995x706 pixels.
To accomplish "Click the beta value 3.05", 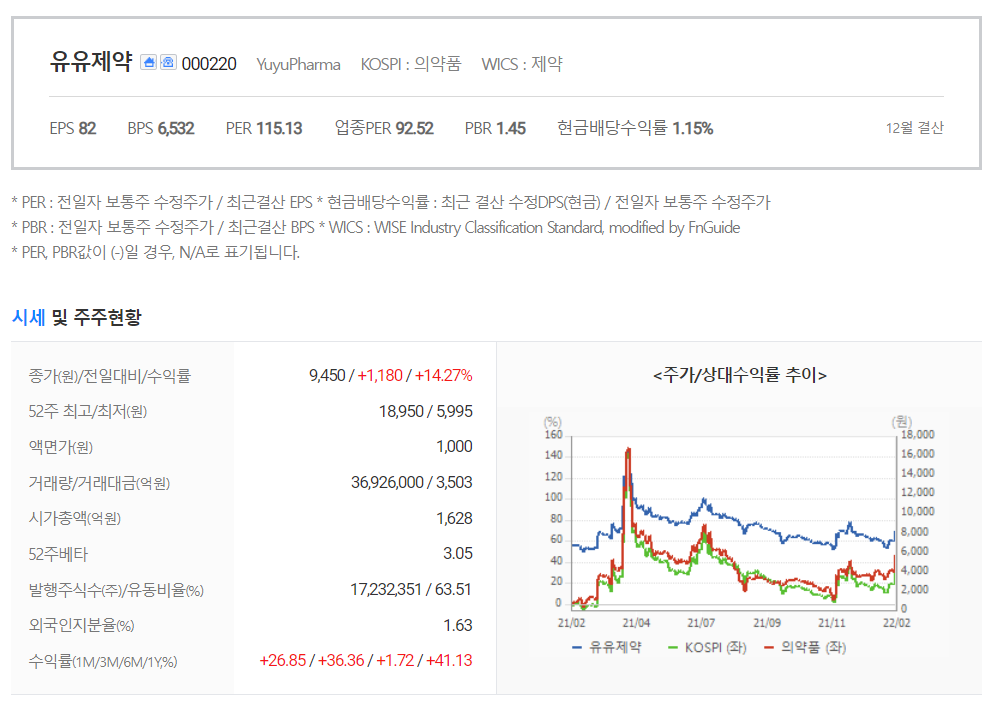I will coord(458,554).
